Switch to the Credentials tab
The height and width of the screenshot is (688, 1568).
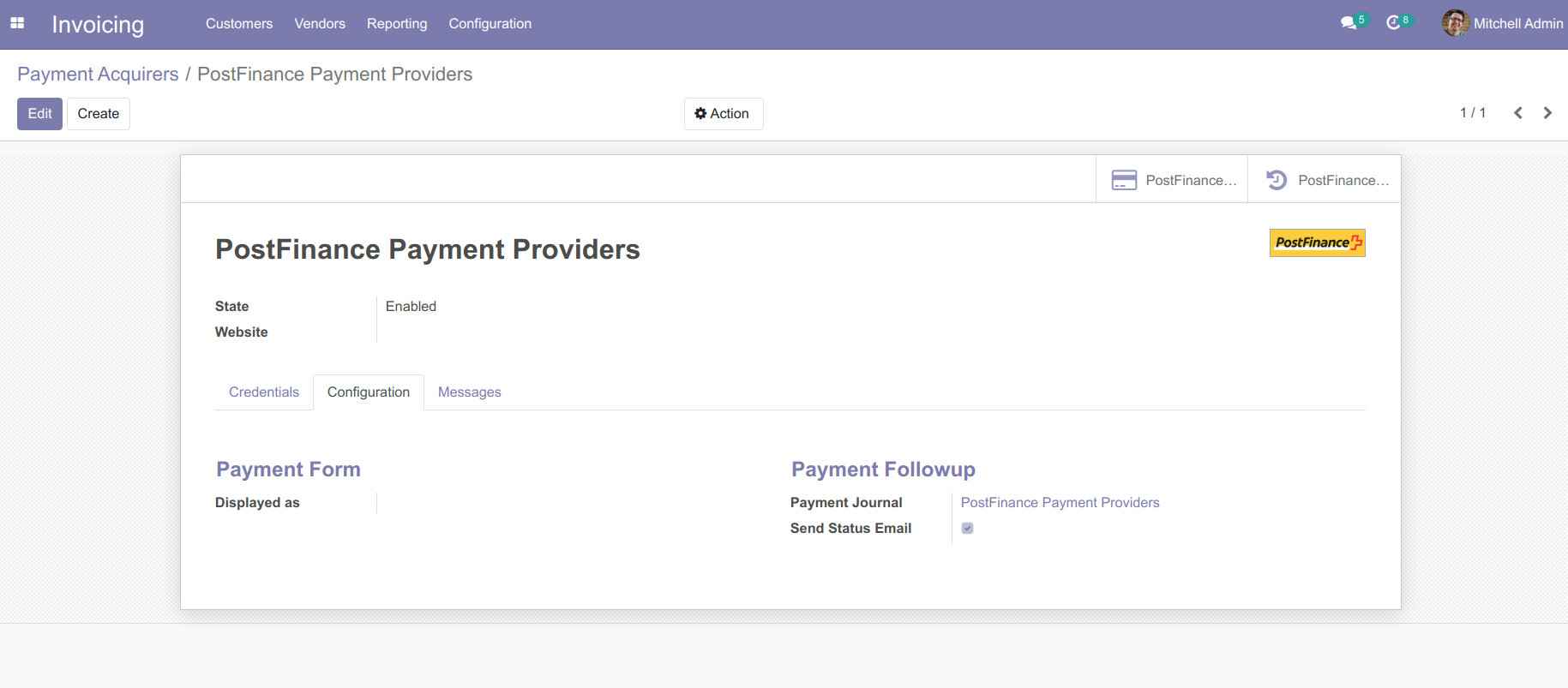264,392
